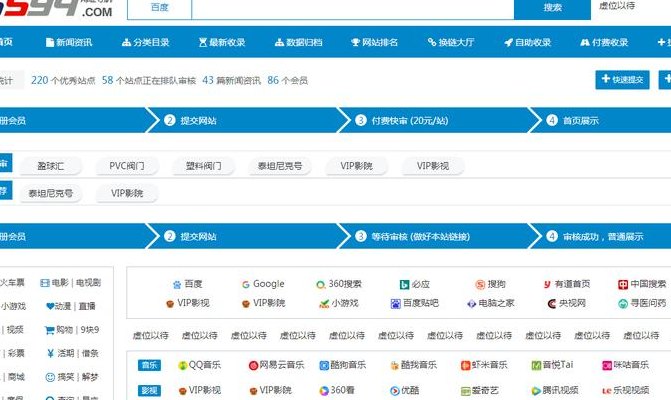Open 自助收录 with the rocket icon
This screenshot has width=671, height=400.
527,42
